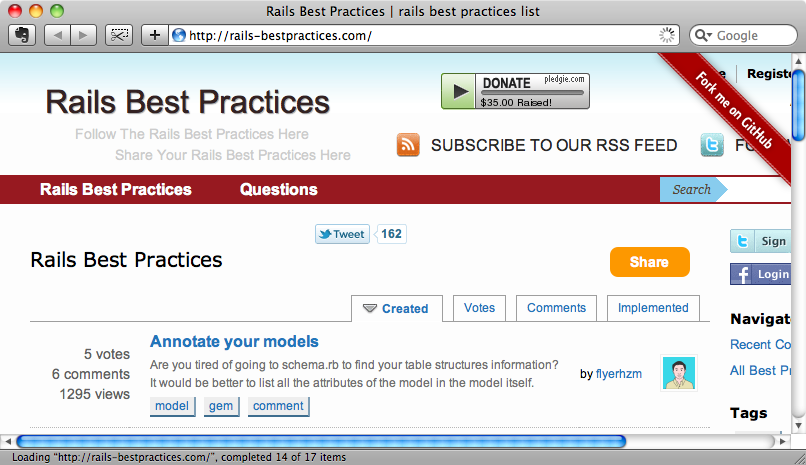Click the Facebook Login button
This screenshot has width=806, height=465.
tap(761, 274)
